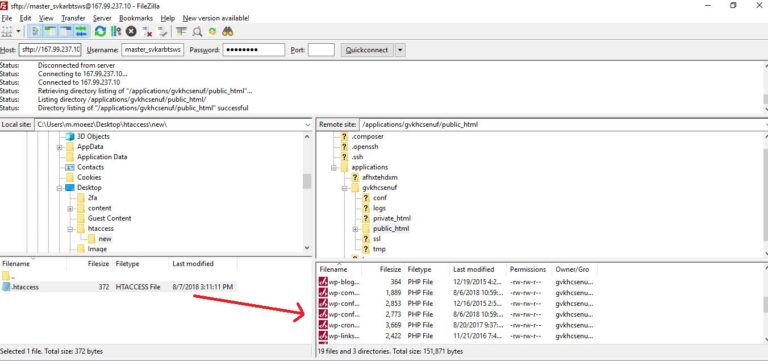The width and height of the screenshot is (768, 361).
Task: Expand the AppData folder node
Action: 59,147
